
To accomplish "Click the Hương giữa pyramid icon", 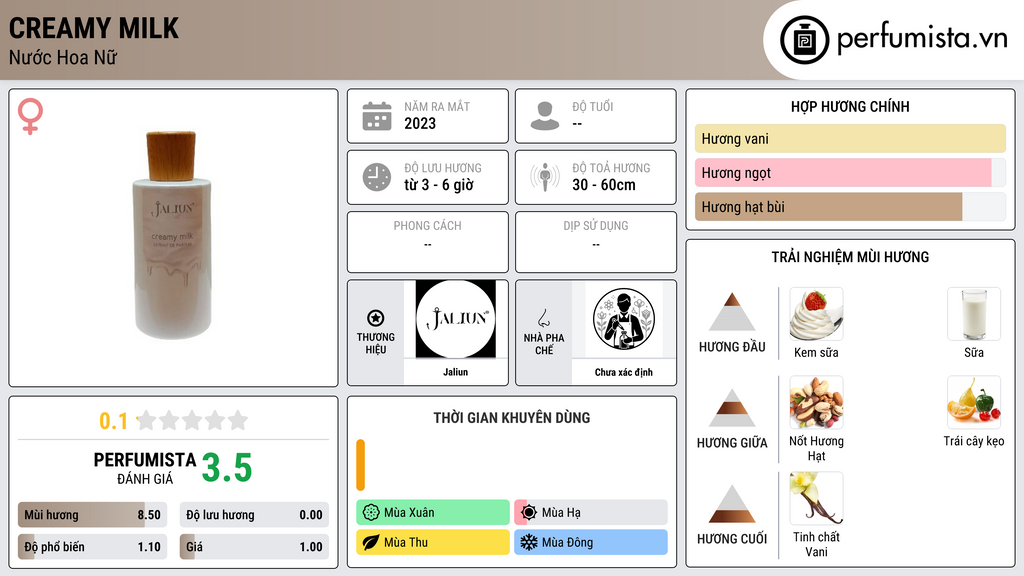I will 732,408.
